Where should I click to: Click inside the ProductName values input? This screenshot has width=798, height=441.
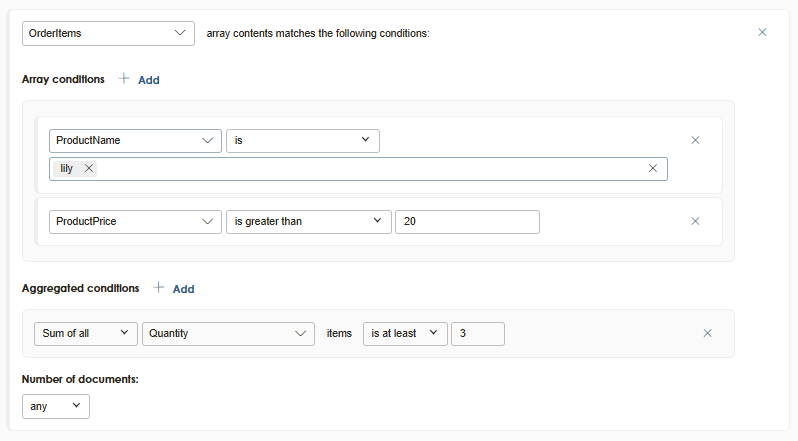coord(370,168)
